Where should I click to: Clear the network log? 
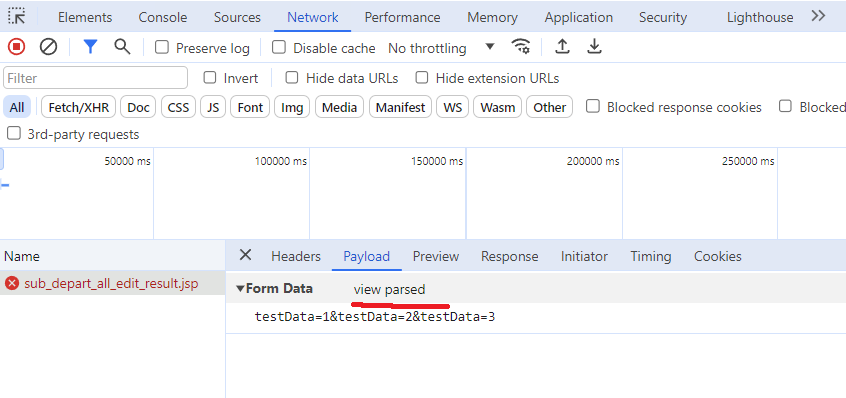(x=49, y=47)
